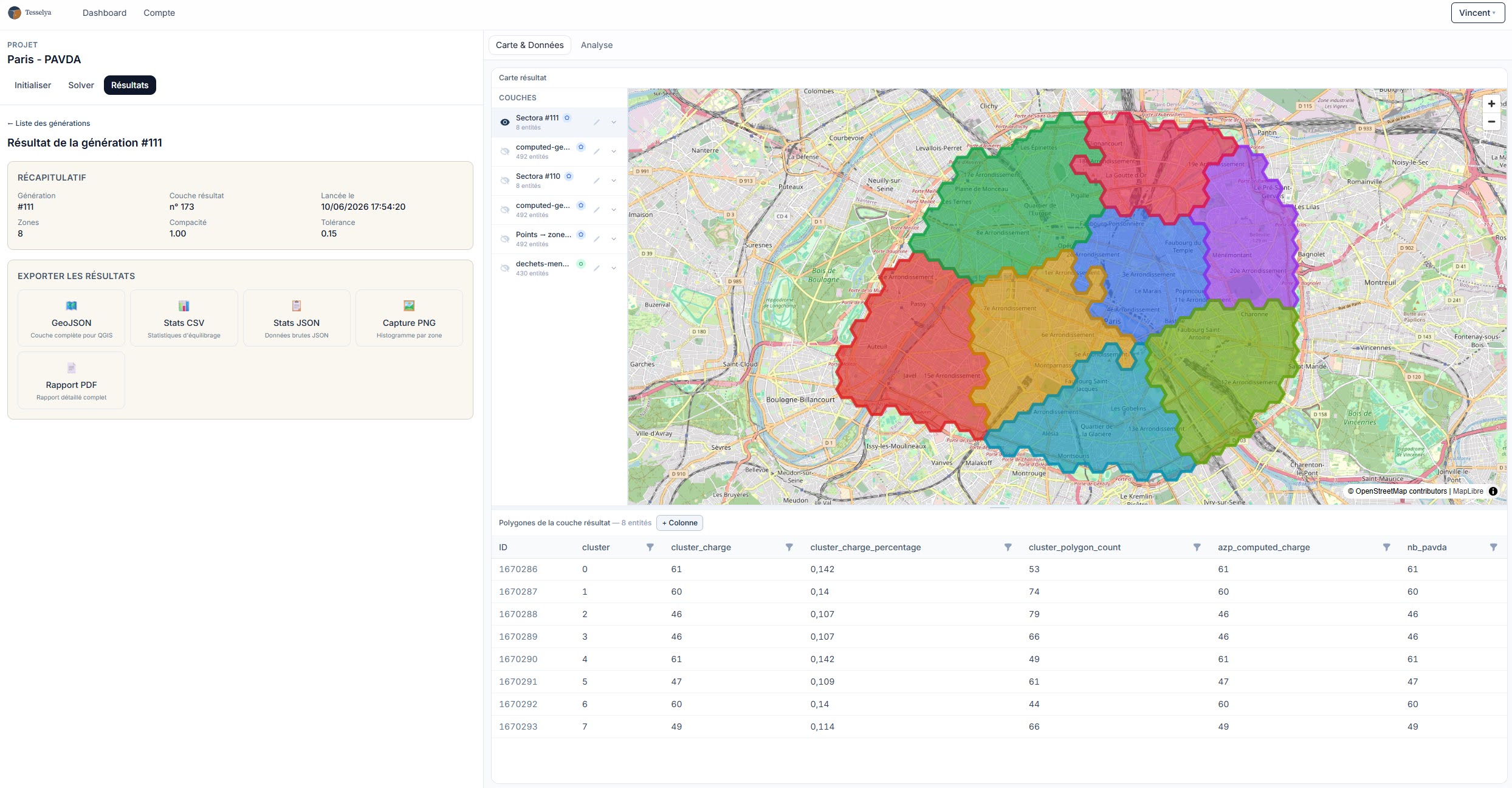Show the dechets-men... layer
Viewport: 1512px width, 788px height.
tap(505, 268)
